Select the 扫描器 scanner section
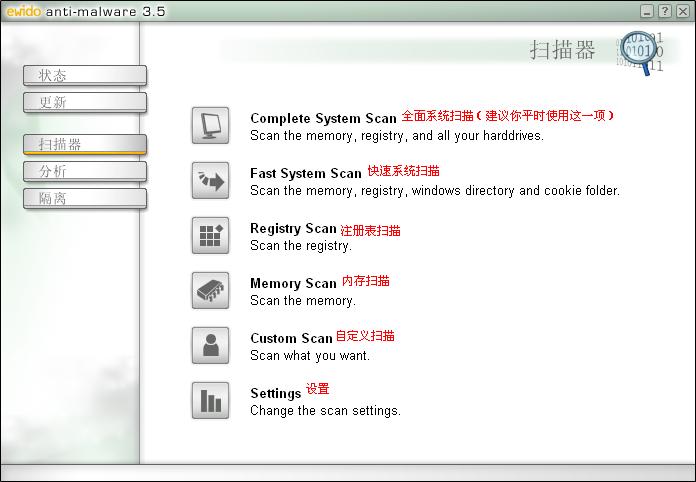This screenshot has width=696, height=482. click(x=85, y=144)
